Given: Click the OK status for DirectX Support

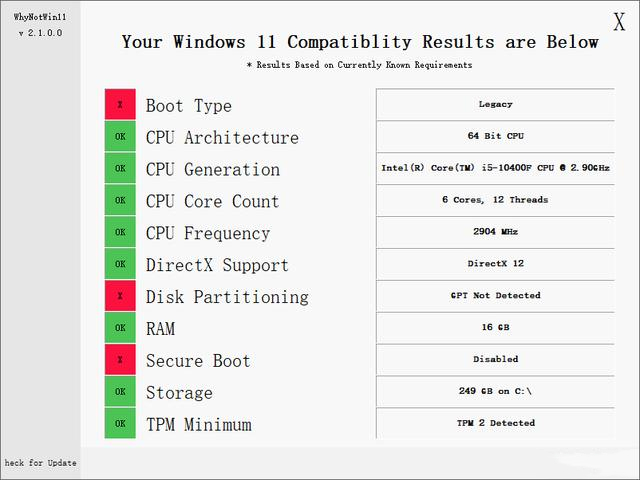Looking at the screenshot, I should 120,265.
